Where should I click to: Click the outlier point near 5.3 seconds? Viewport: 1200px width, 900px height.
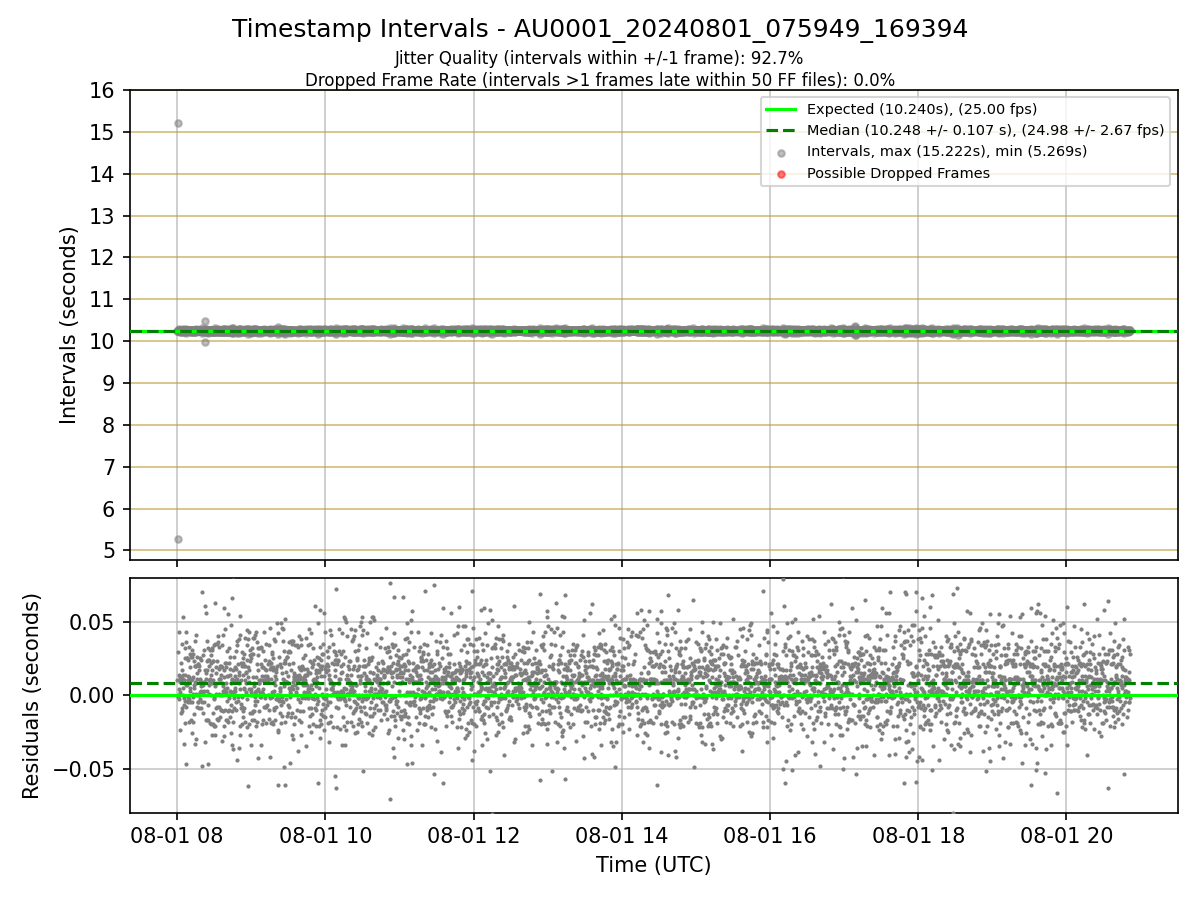tap(178, 539)
